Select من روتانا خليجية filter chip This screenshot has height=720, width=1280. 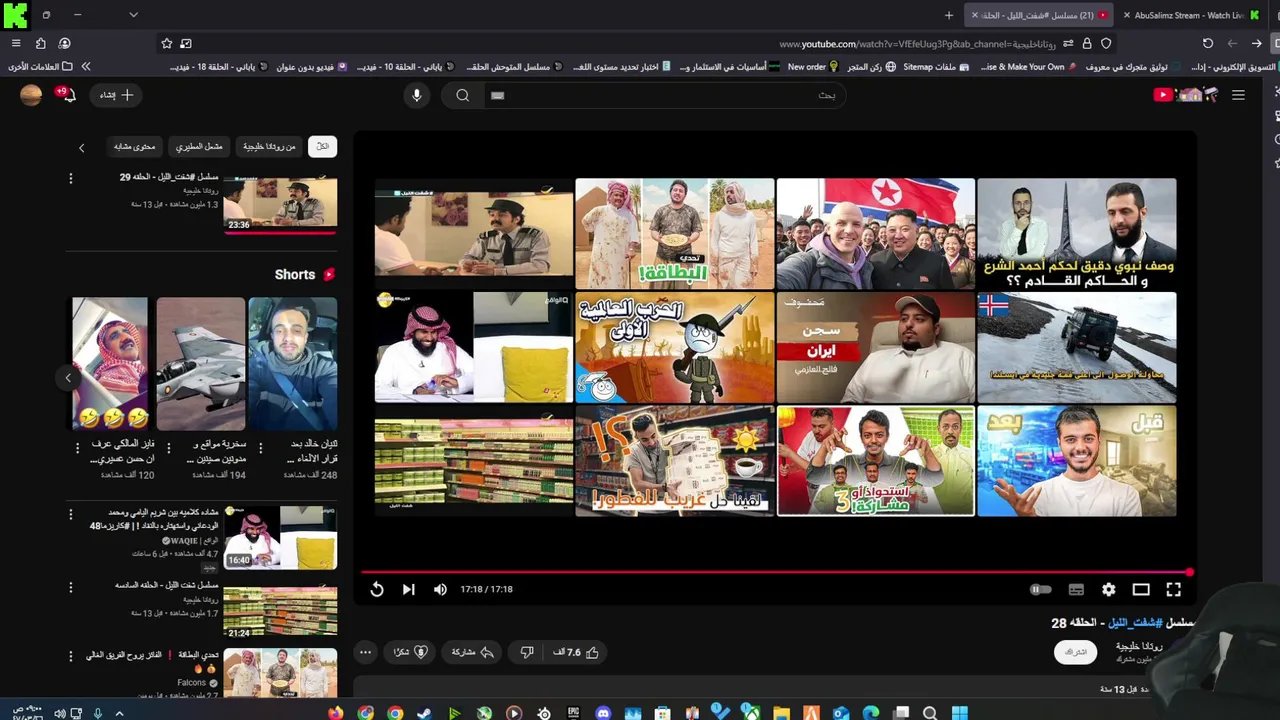[x=269, y=147]
